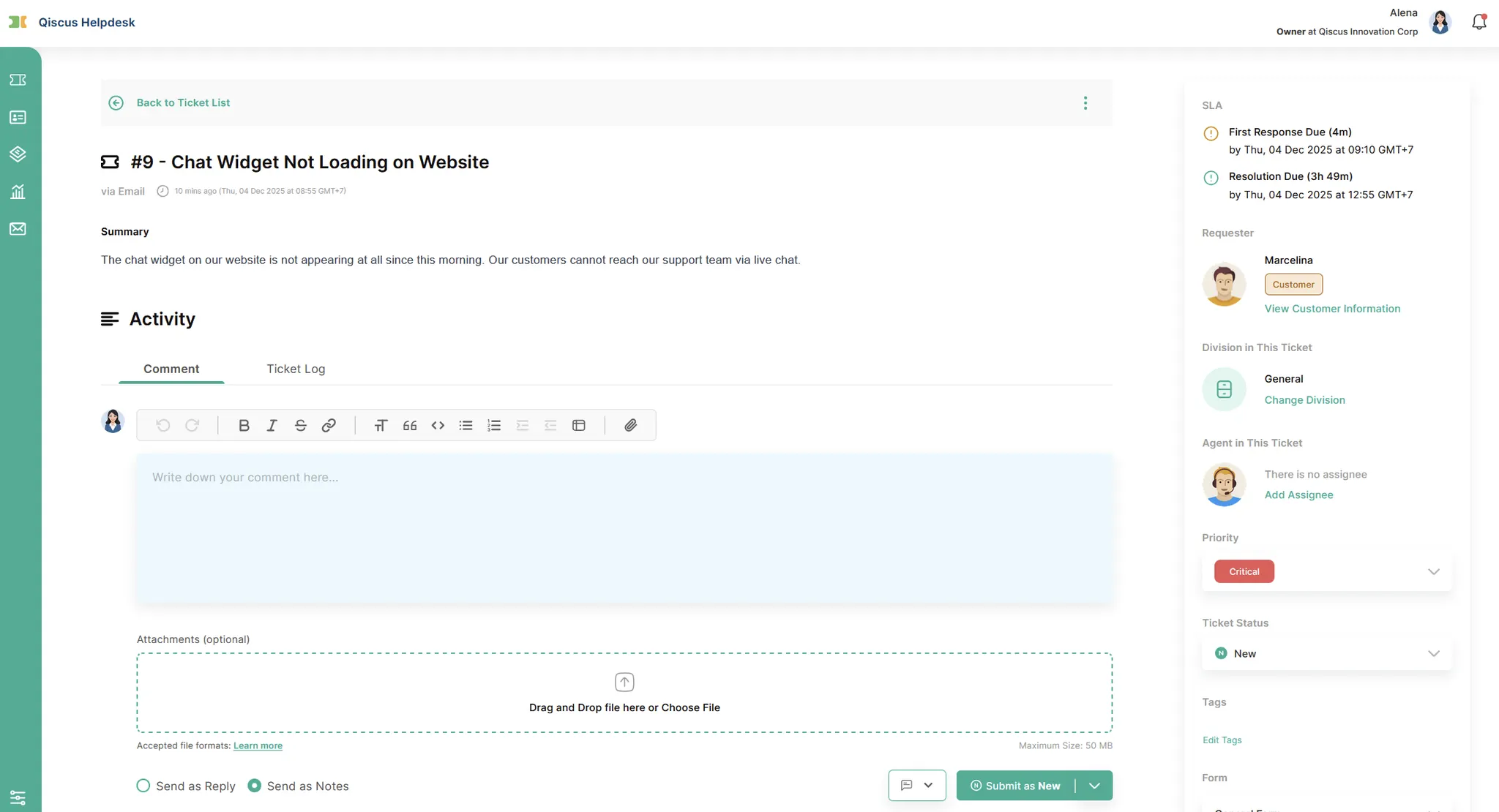Image resolution: width=1499 pixels, height=812 pixels.
Task: Go back to Ticket List
Action: click(x=183, y=103)
